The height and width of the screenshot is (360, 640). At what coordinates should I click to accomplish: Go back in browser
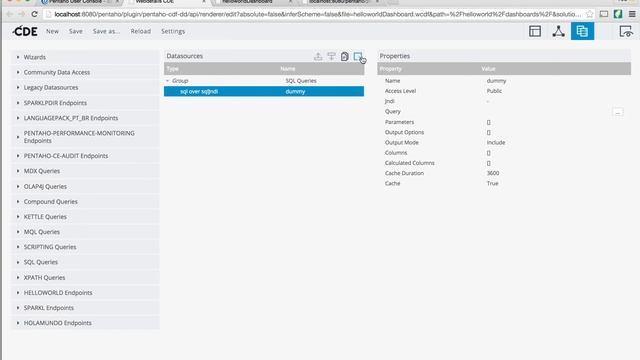(9, 14)
